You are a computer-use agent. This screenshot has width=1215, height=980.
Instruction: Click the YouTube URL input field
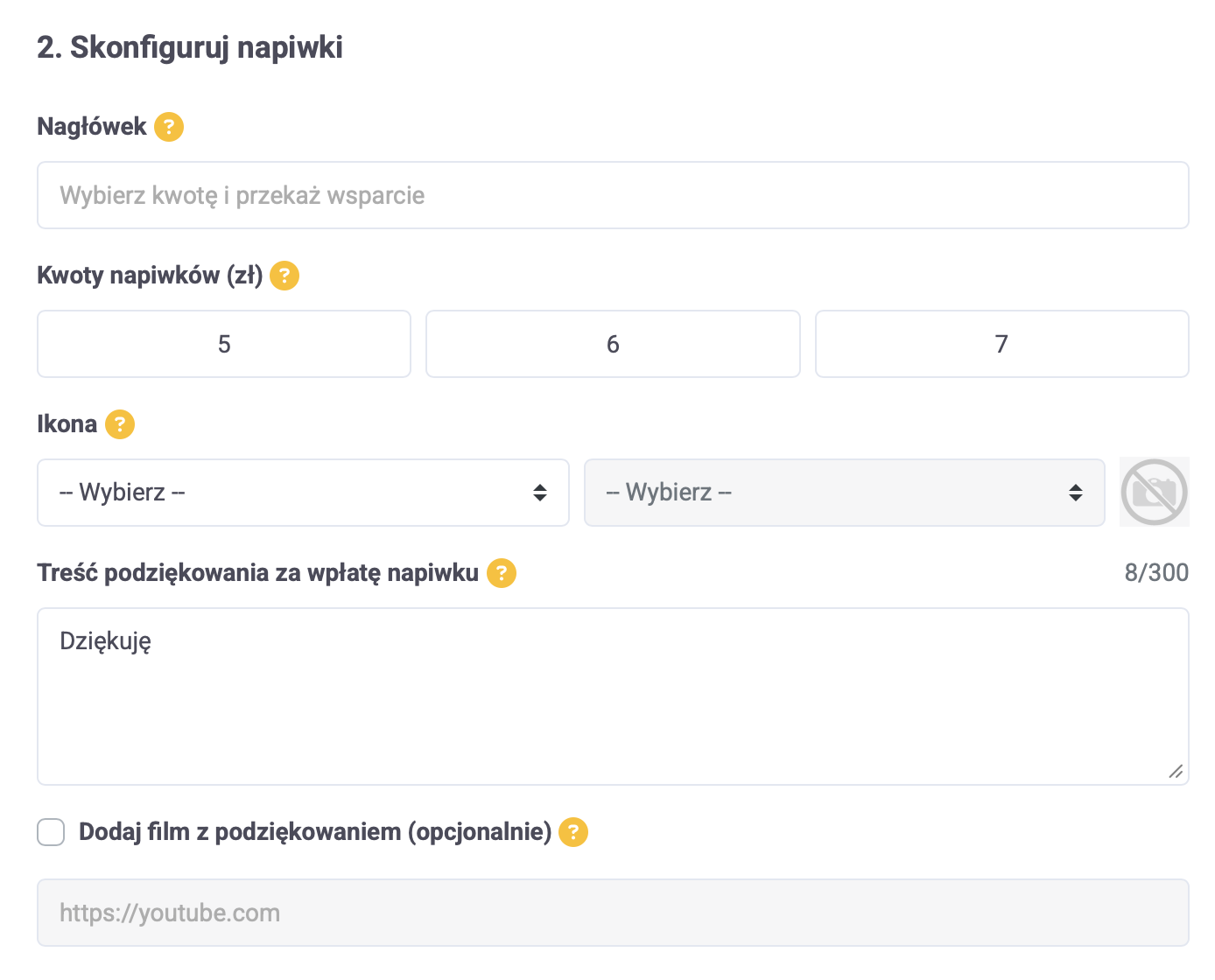[613, 913]
